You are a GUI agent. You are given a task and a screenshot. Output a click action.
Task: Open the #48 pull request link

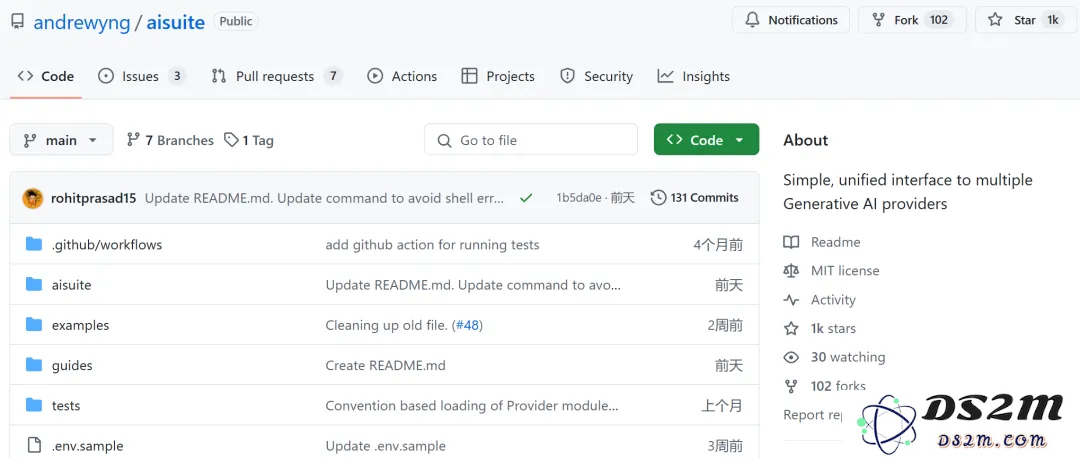pos(467,325)
